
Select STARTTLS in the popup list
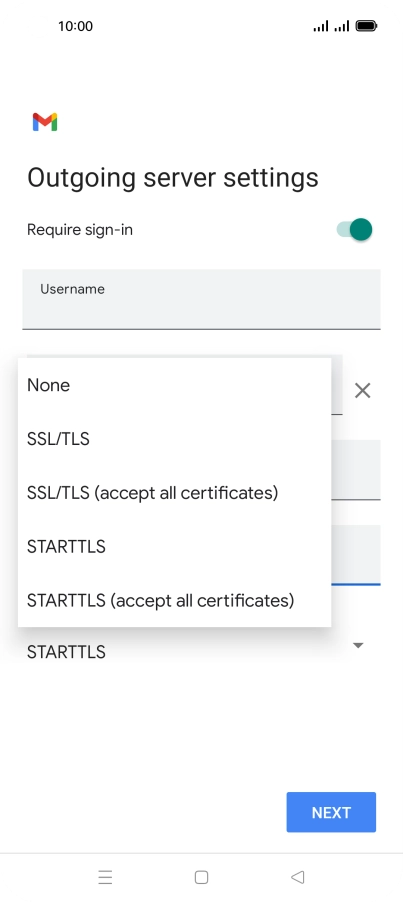click(x=174, y=546)
